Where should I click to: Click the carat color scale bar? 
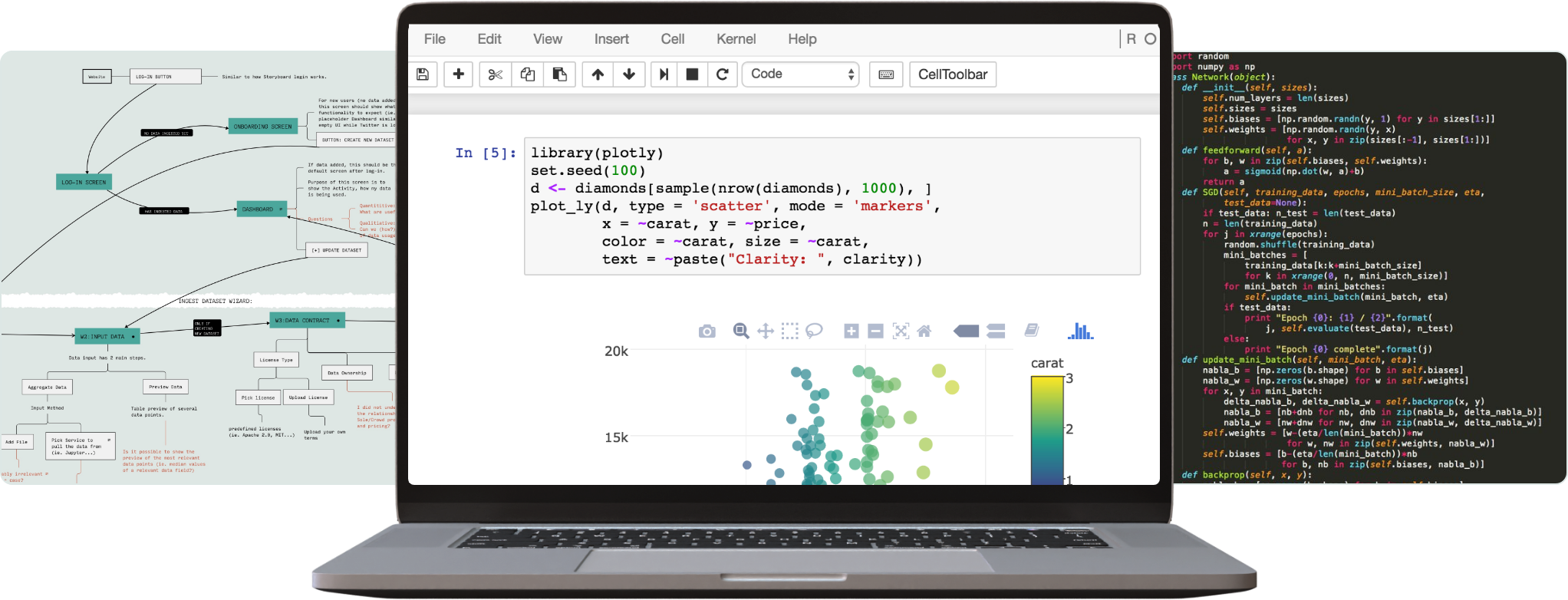click(x=1047, y=430)
